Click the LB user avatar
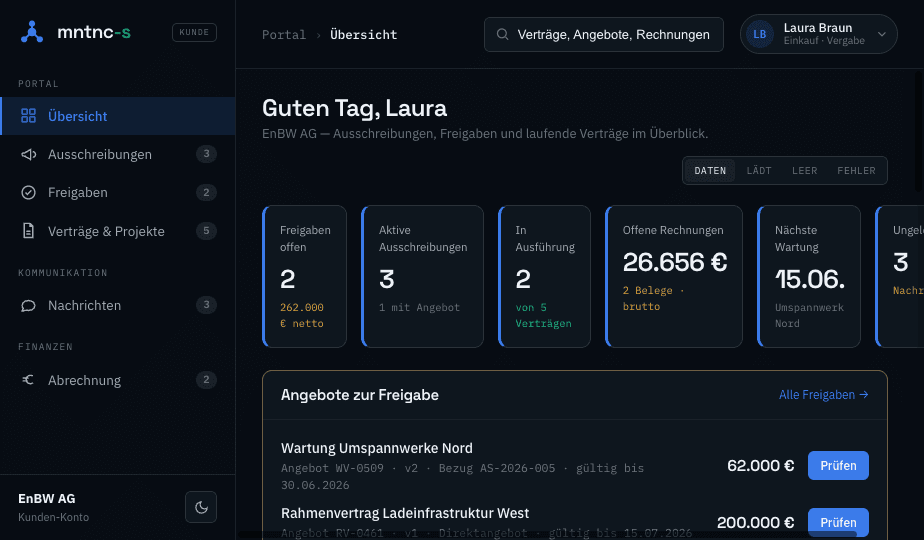The height and width of the screenshot is (540, 924). (x=760, y=34)
